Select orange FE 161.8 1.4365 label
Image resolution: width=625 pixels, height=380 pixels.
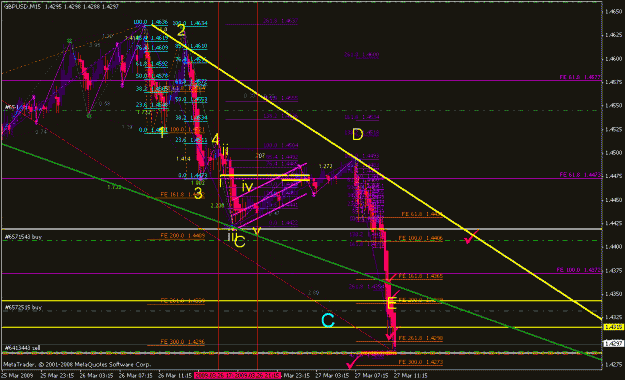[x=421, y=276]
